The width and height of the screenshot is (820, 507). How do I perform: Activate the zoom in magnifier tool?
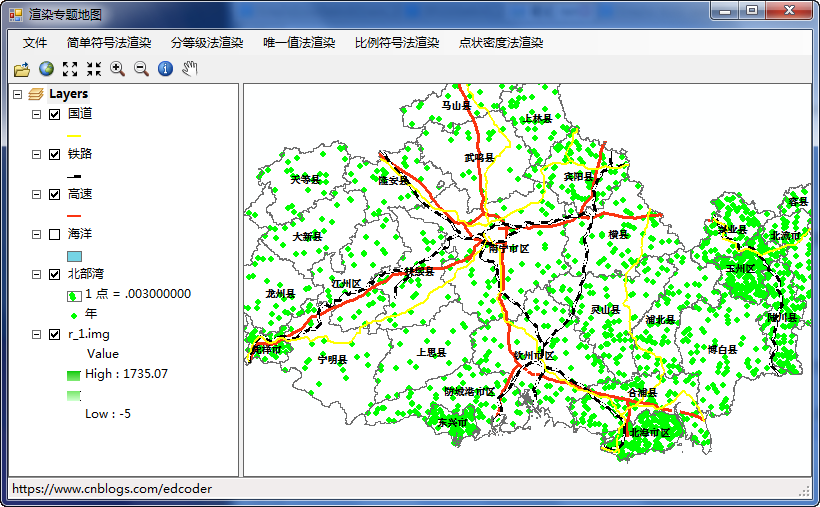coord(117,69)
